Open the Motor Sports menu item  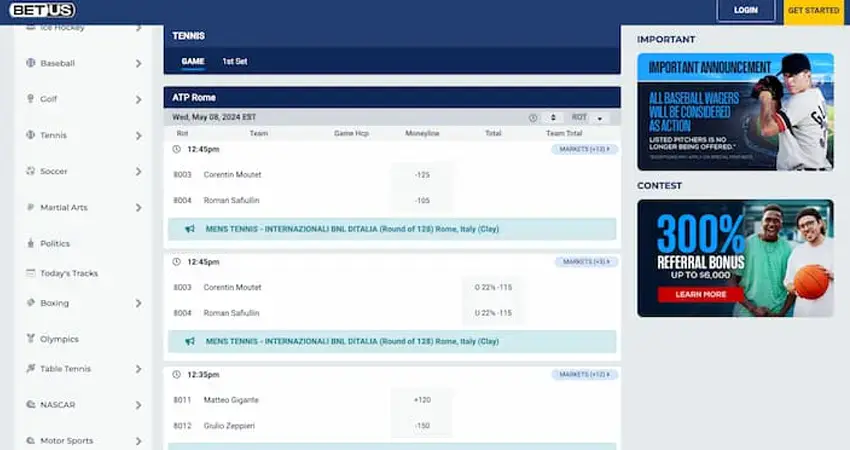pos(67,440)
